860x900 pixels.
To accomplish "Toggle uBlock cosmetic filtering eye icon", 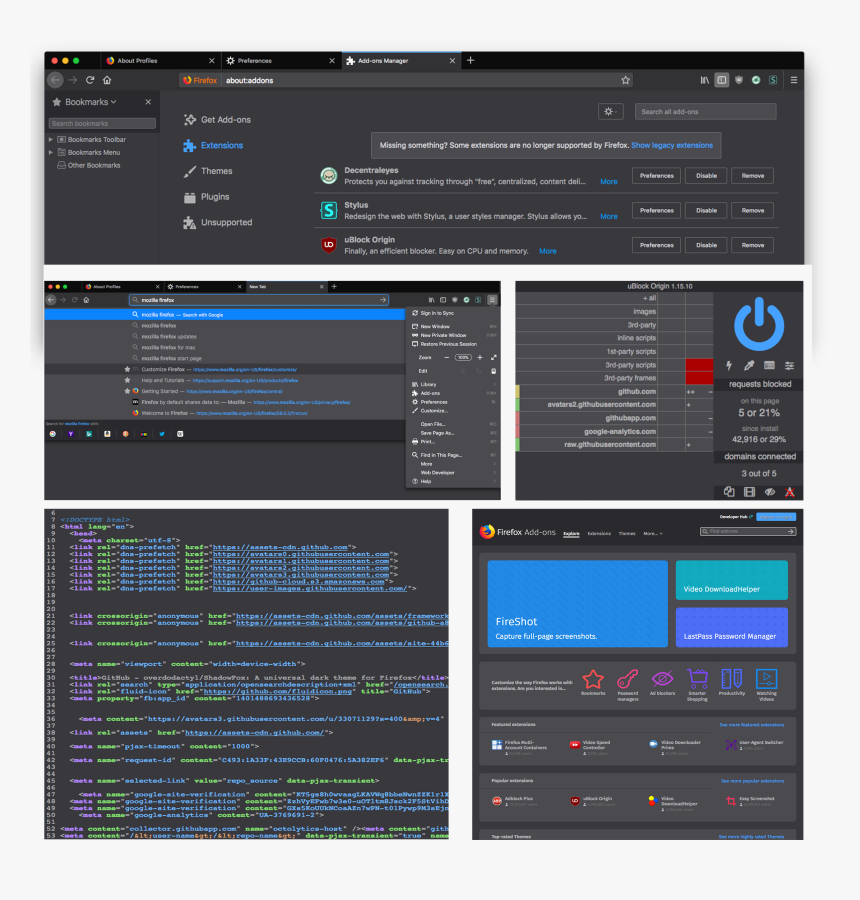I will coord(770,492).
